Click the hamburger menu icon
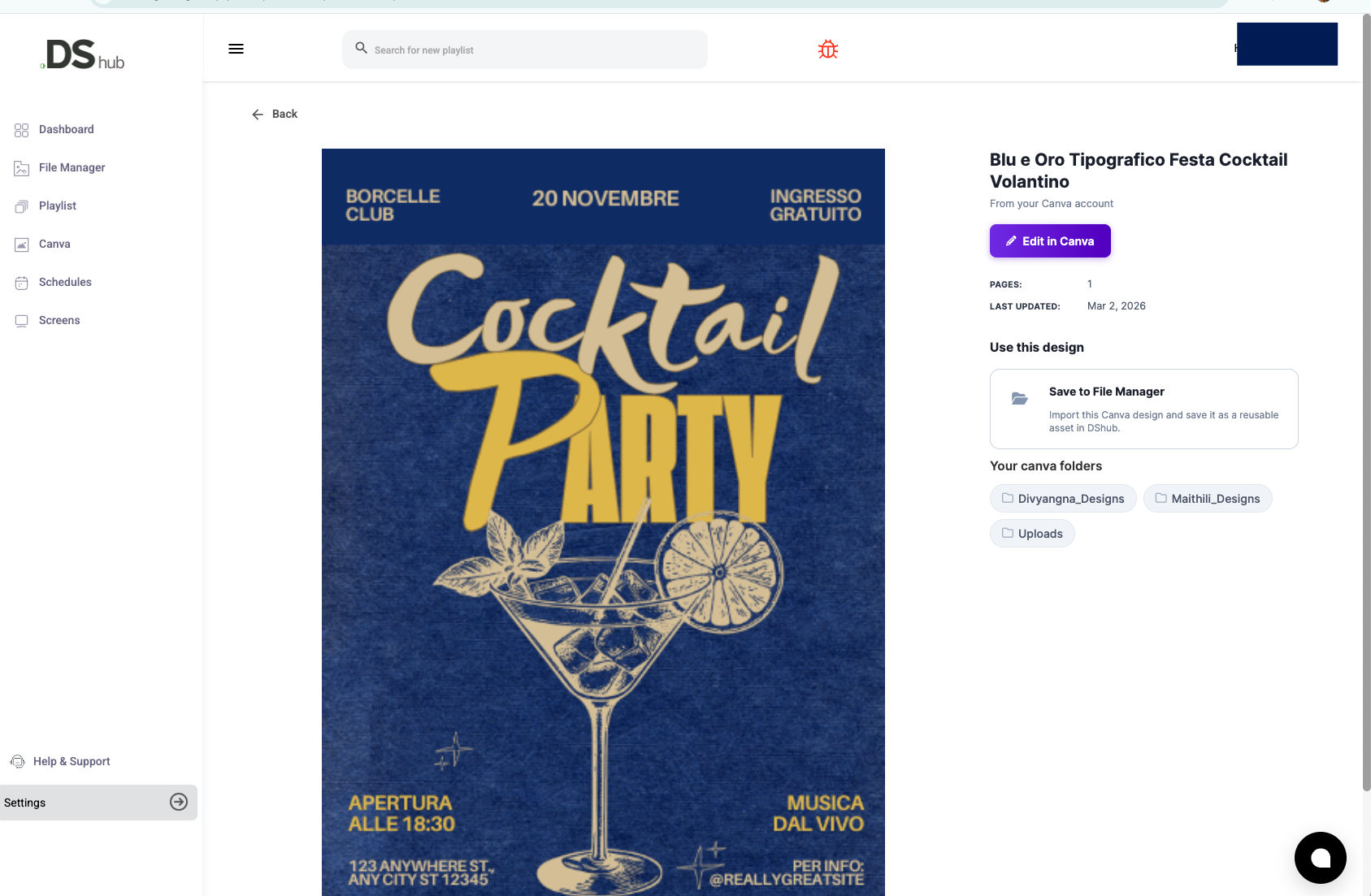 point(236,49)
